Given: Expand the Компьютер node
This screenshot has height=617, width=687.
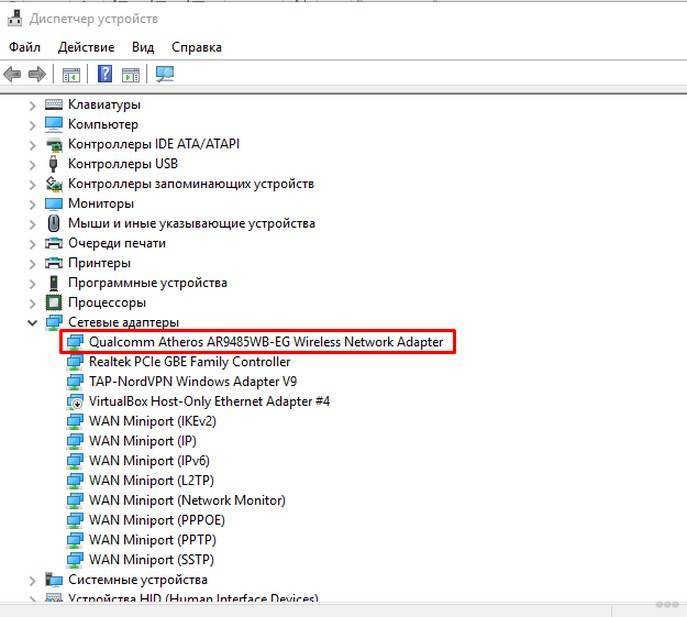Looking at the screenshot, I should tap(32, 125).
